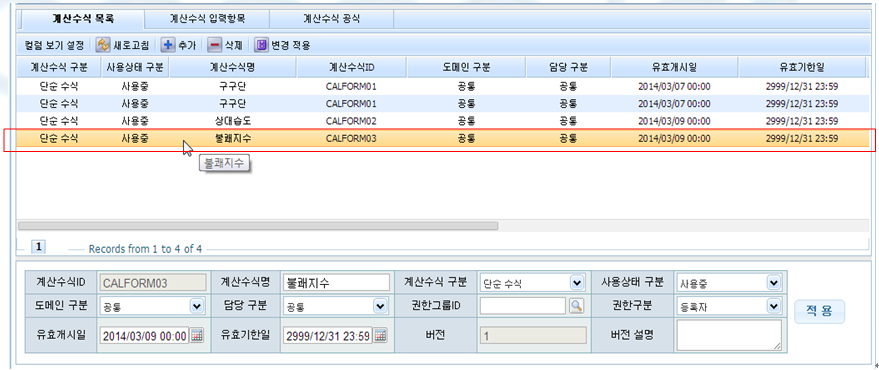Click the refresh (새로고침) icon
The width and height of the screenshot is (879, 370).
pos(103,45)
